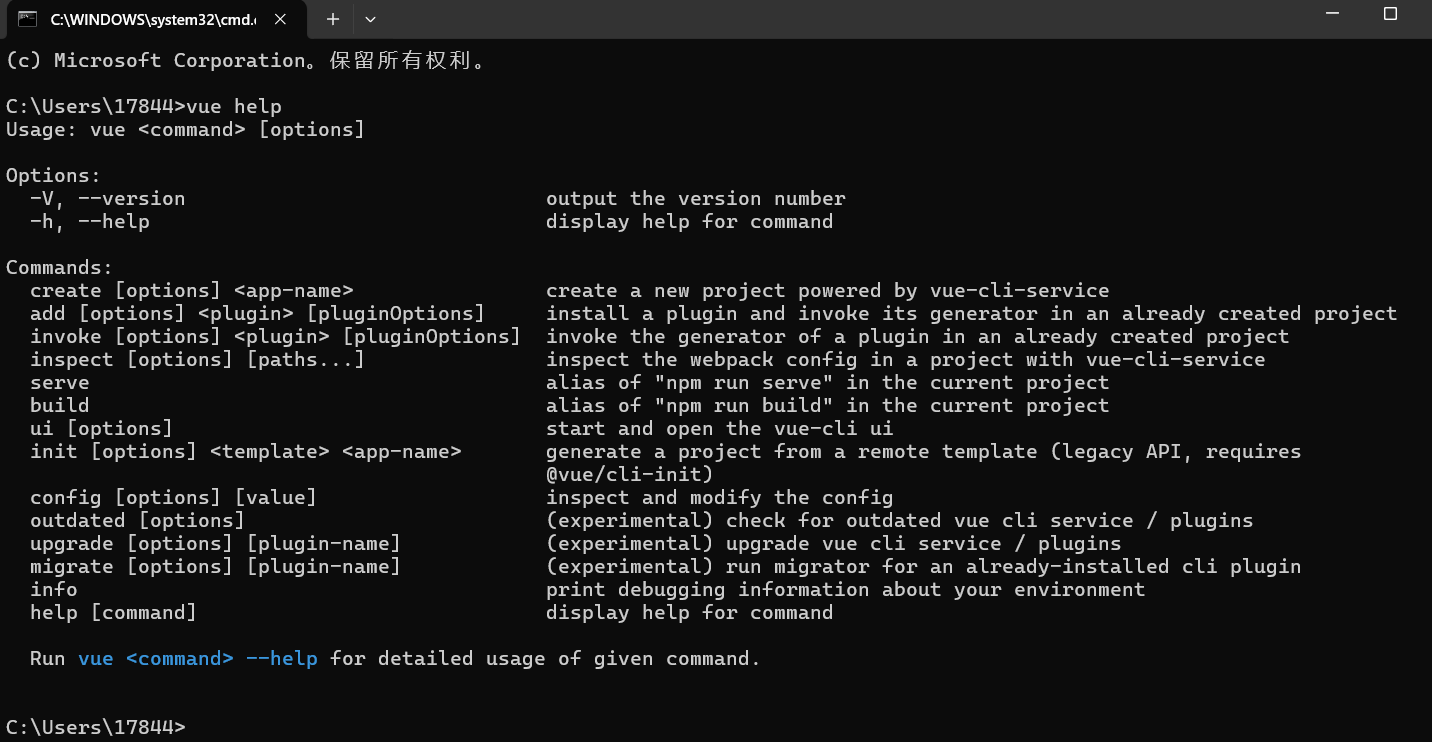This screenshot has height=742, width=1432.
Task: Click the highlighted blue vue text
Action: coord(95,658)
